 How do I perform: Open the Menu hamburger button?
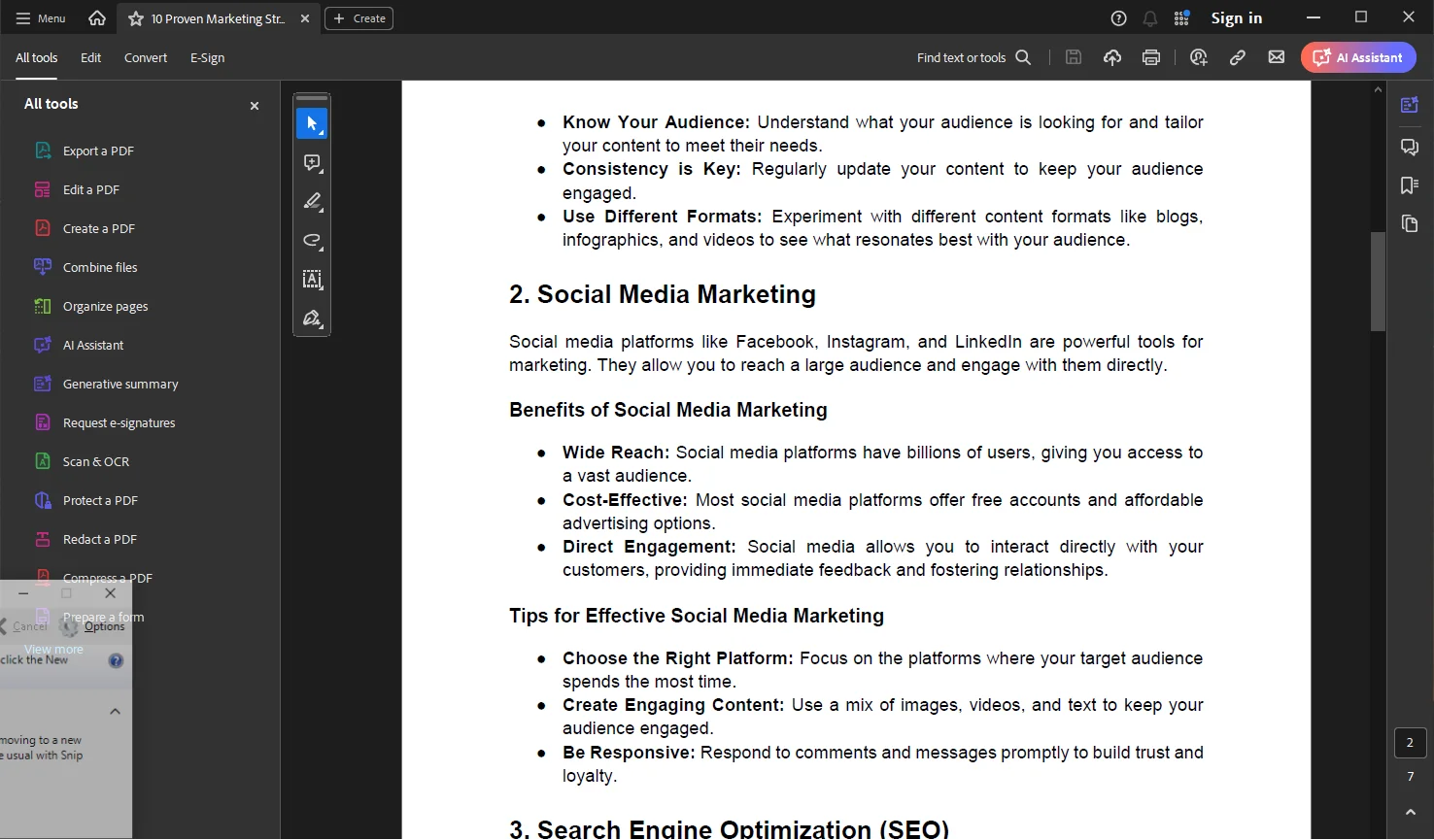click(41, 18)
